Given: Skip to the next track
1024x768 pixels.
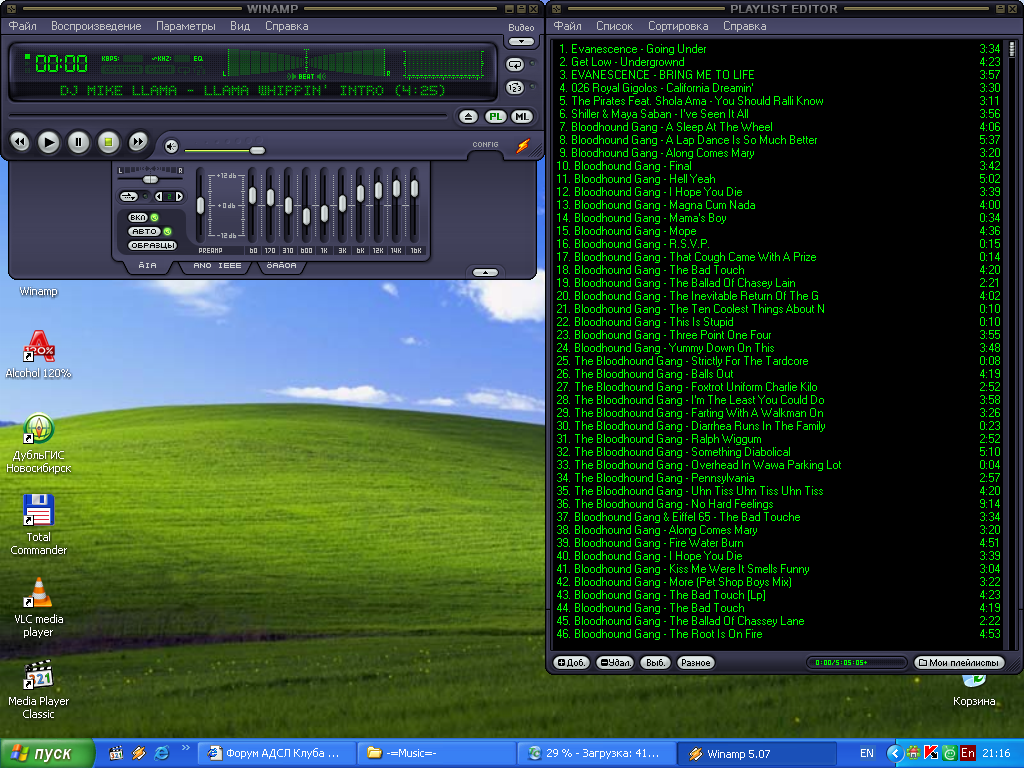Looking at the screenshot, I should point(139,143).
